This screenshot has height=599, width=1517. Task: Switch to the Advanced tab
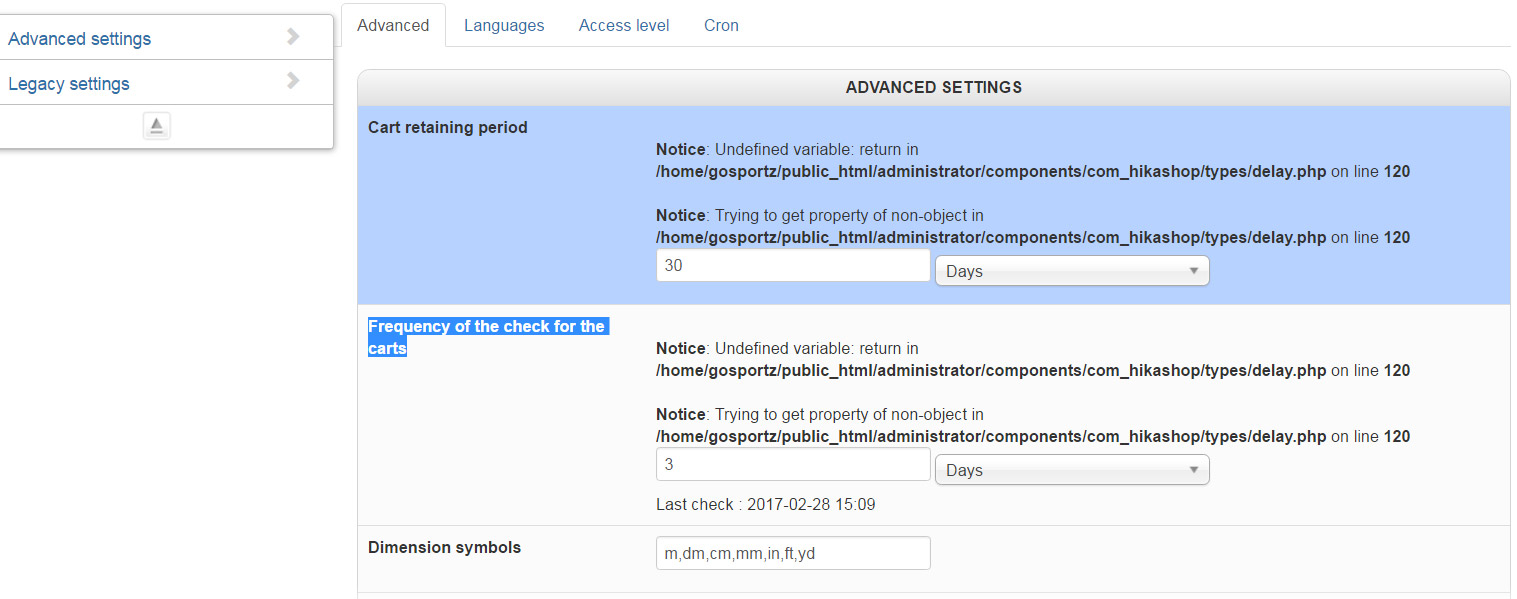click(x=393, y=25)
